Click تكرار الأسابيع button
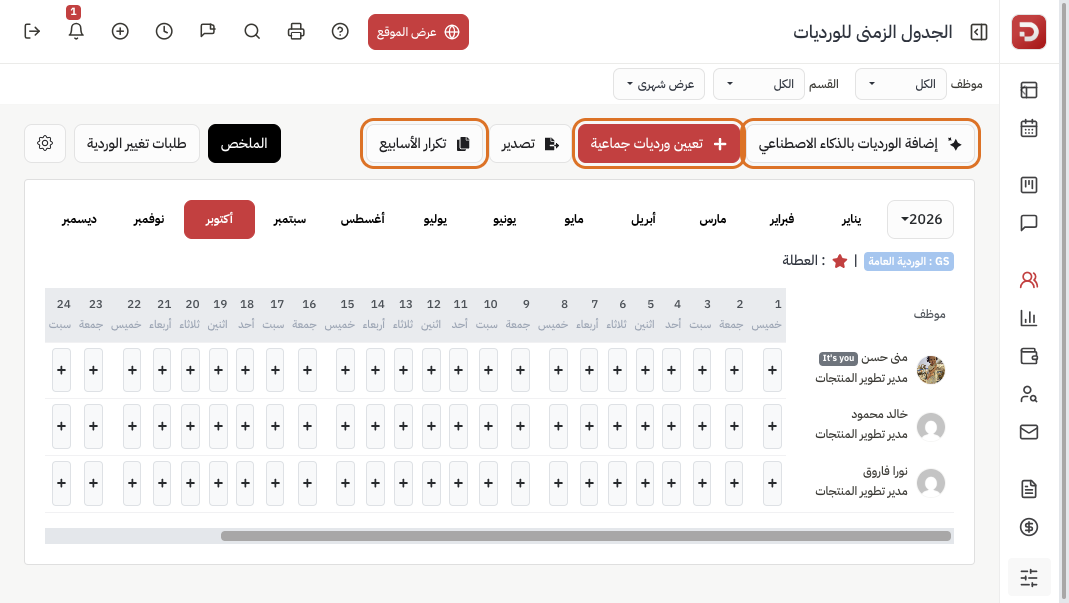The image size is (1069, 603). pyautogui.click(x=424, y=143)
